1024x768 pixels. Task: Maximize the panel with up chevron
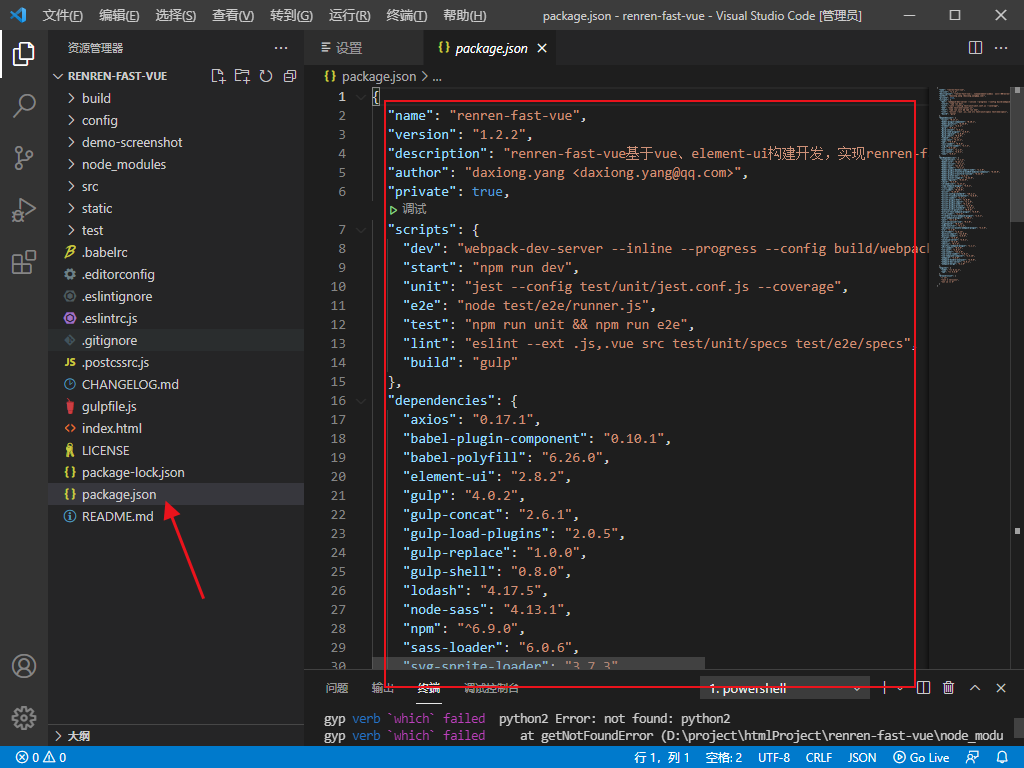click(x=974, y=688)
